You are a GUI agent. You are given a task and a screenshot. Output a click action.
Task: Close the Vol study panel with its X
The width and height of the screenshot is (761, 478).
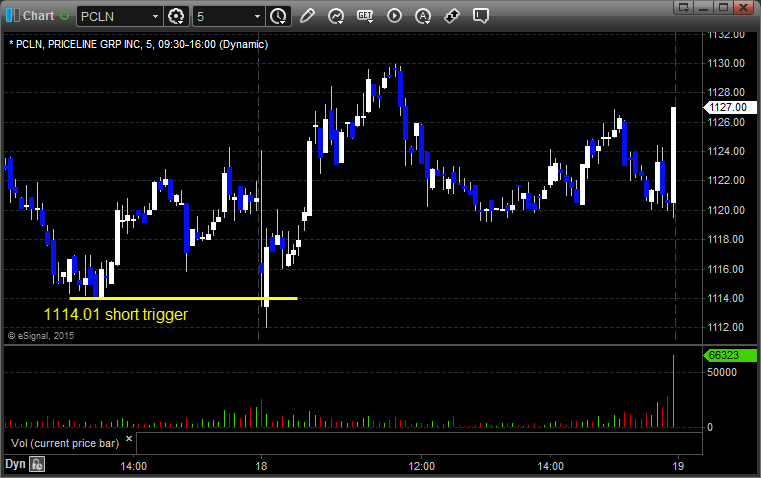(x=129, y=439)
